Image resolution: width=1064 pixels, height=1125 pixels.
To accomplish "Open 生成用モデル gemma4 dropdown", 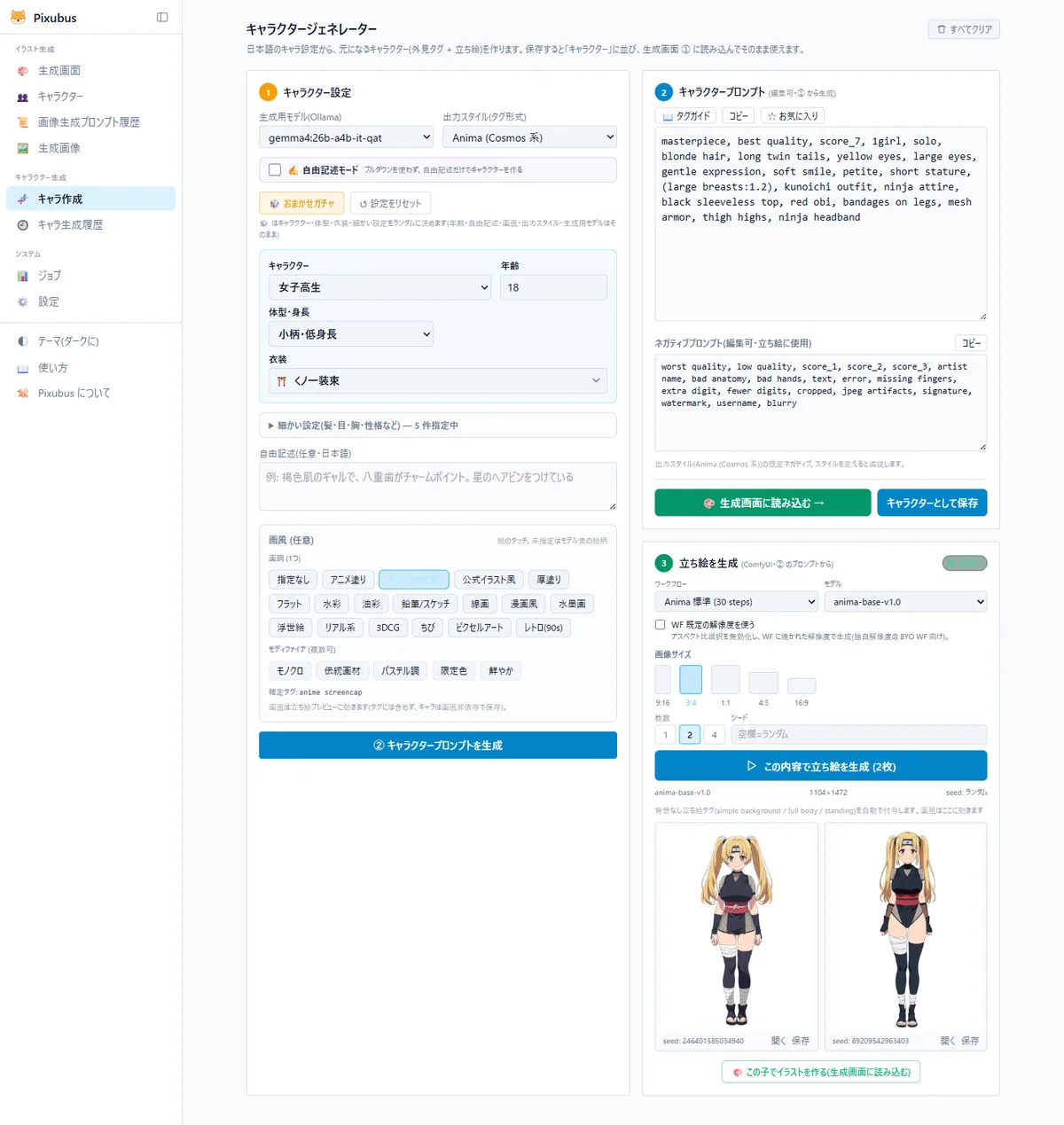I will point(347,137).
